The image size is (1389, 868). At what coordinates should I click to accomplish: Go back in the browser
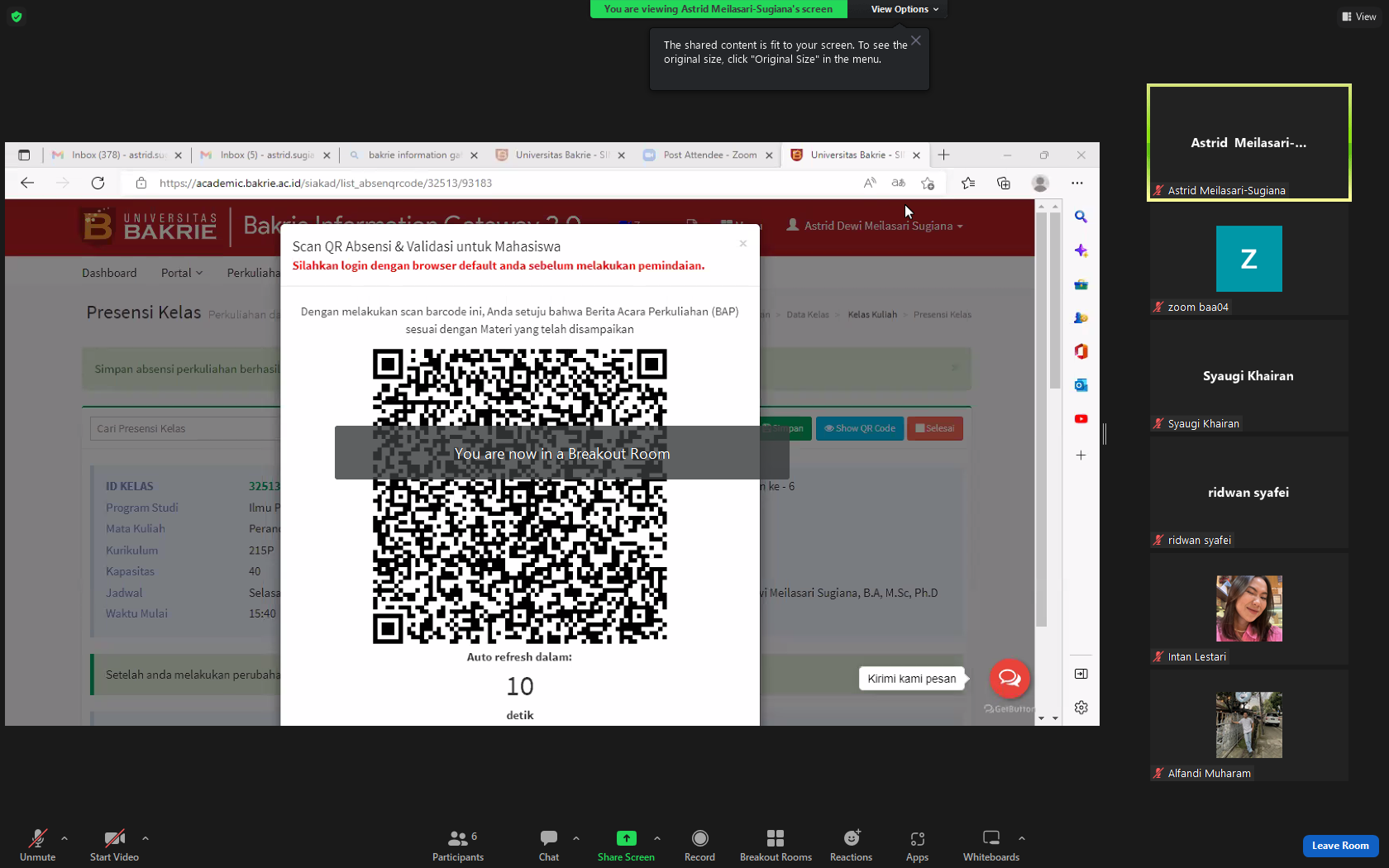(x=27, y=183)
